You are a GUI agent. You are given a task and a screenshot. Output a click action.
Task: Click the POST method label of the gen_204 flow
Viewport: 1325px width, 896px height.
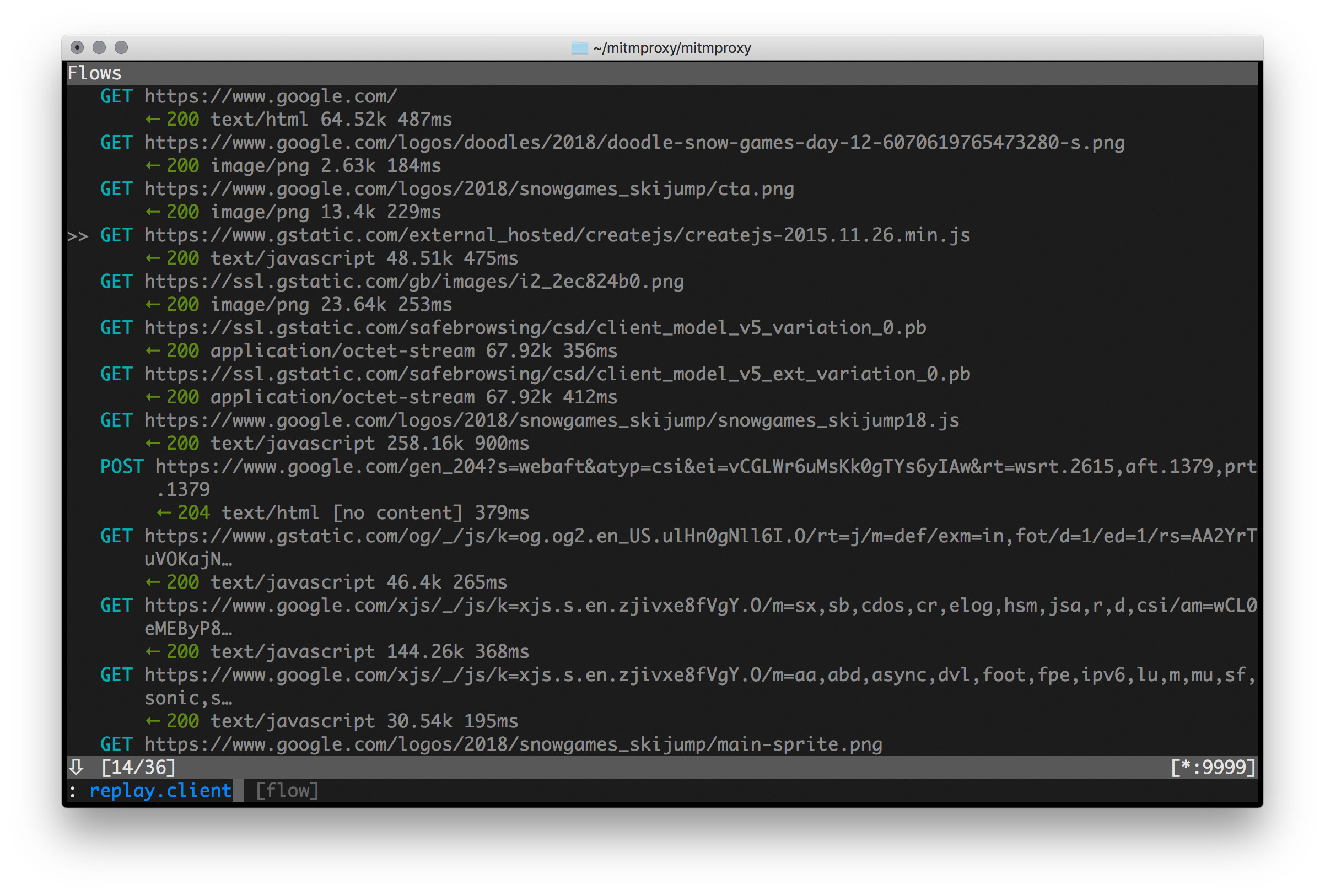(121, 466)
